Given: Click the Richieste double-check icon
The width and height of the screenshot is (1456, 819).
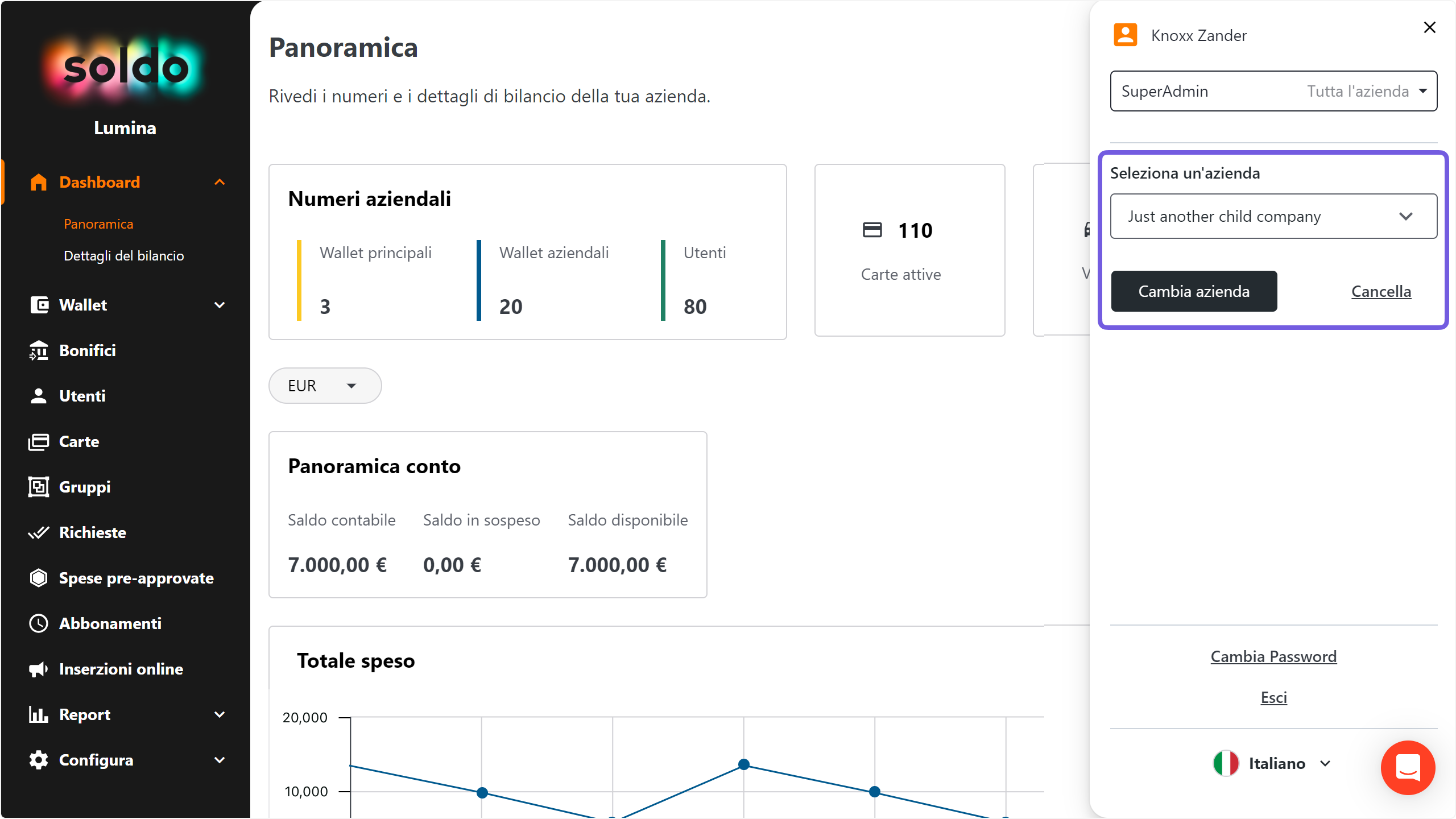Looking at the screenshot, I should pyautogui.click(x=39, y=532).
